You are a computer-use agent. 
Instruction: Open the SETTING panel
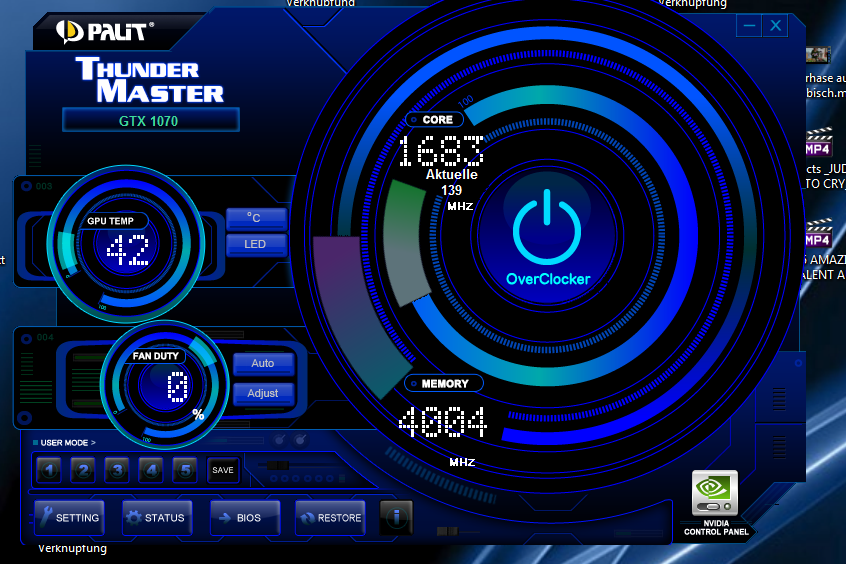[x=70, y=518]
